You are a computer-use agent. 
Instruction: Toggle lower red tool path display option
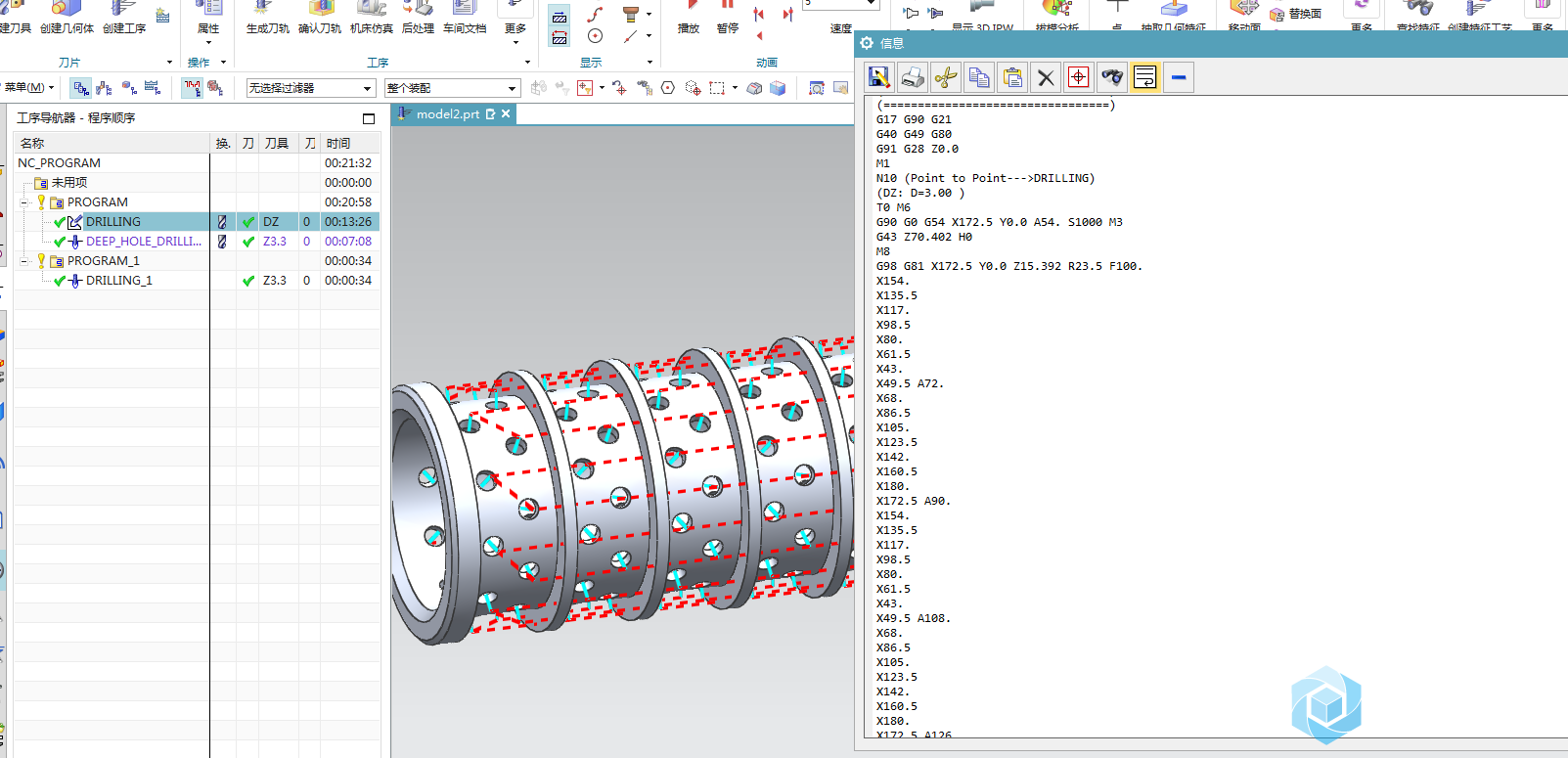pos(560,38)
